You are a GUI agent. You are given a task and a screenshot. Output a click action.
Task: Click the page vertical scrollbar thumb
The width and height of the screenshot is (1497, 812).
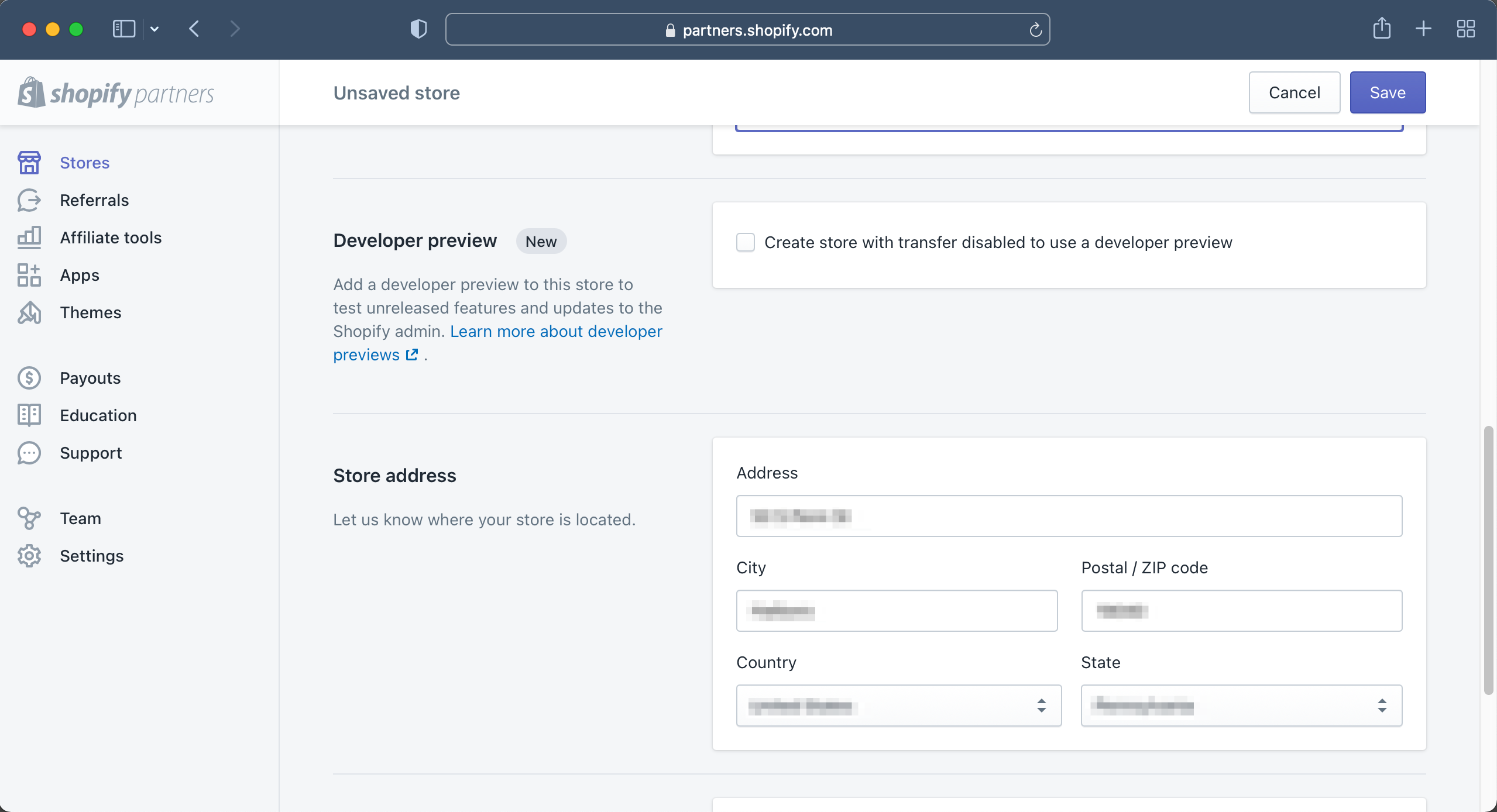pyautogui.click(x=1488, y=560)
